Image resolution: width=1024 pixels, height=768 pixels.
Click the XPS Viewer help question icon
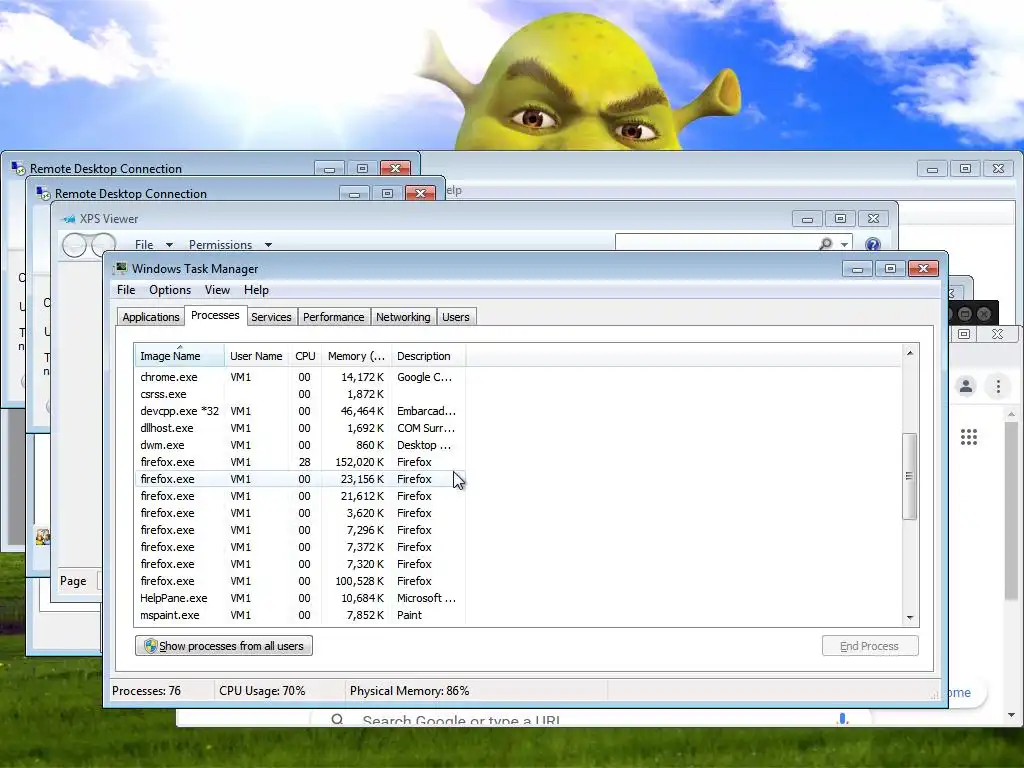click(x=872, y=244)
